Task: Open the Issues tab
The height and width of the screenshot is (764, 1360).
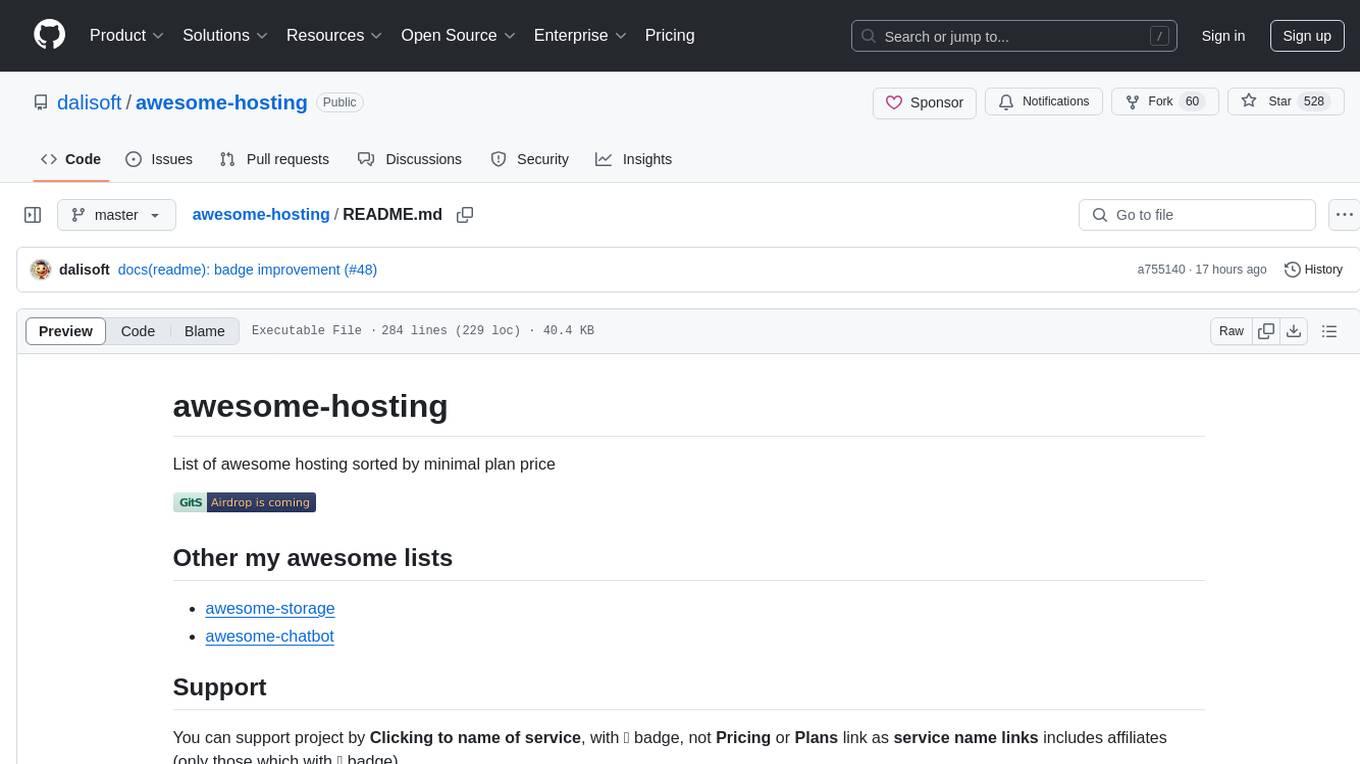Action: 159,159
